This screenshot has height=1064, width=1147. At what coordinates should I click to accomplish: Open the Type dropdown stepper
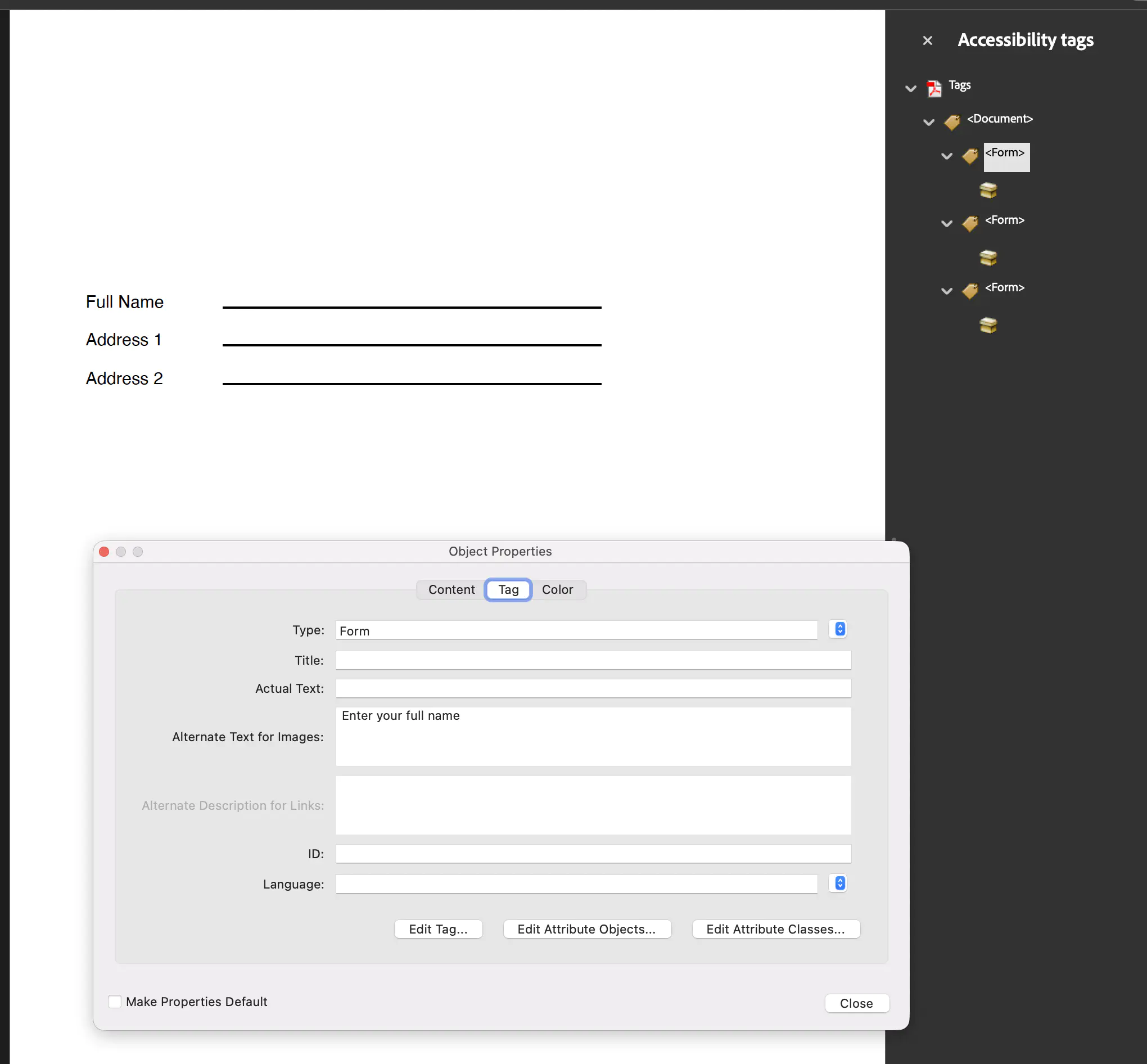tap(838, 629)
